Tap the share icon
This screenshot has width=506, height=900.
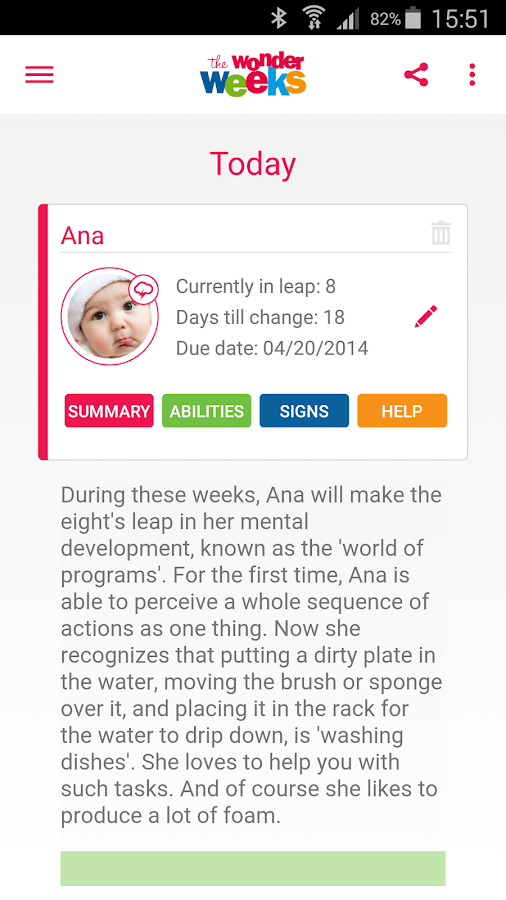pyautogui.click(x=417, y=75)
